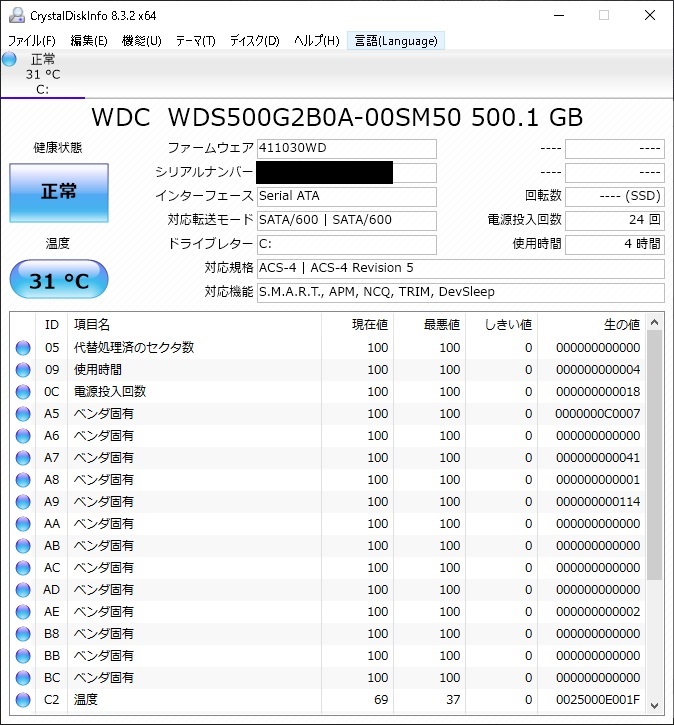
Task: Open the ディスク(D) menu
Action: coord(255,41)
